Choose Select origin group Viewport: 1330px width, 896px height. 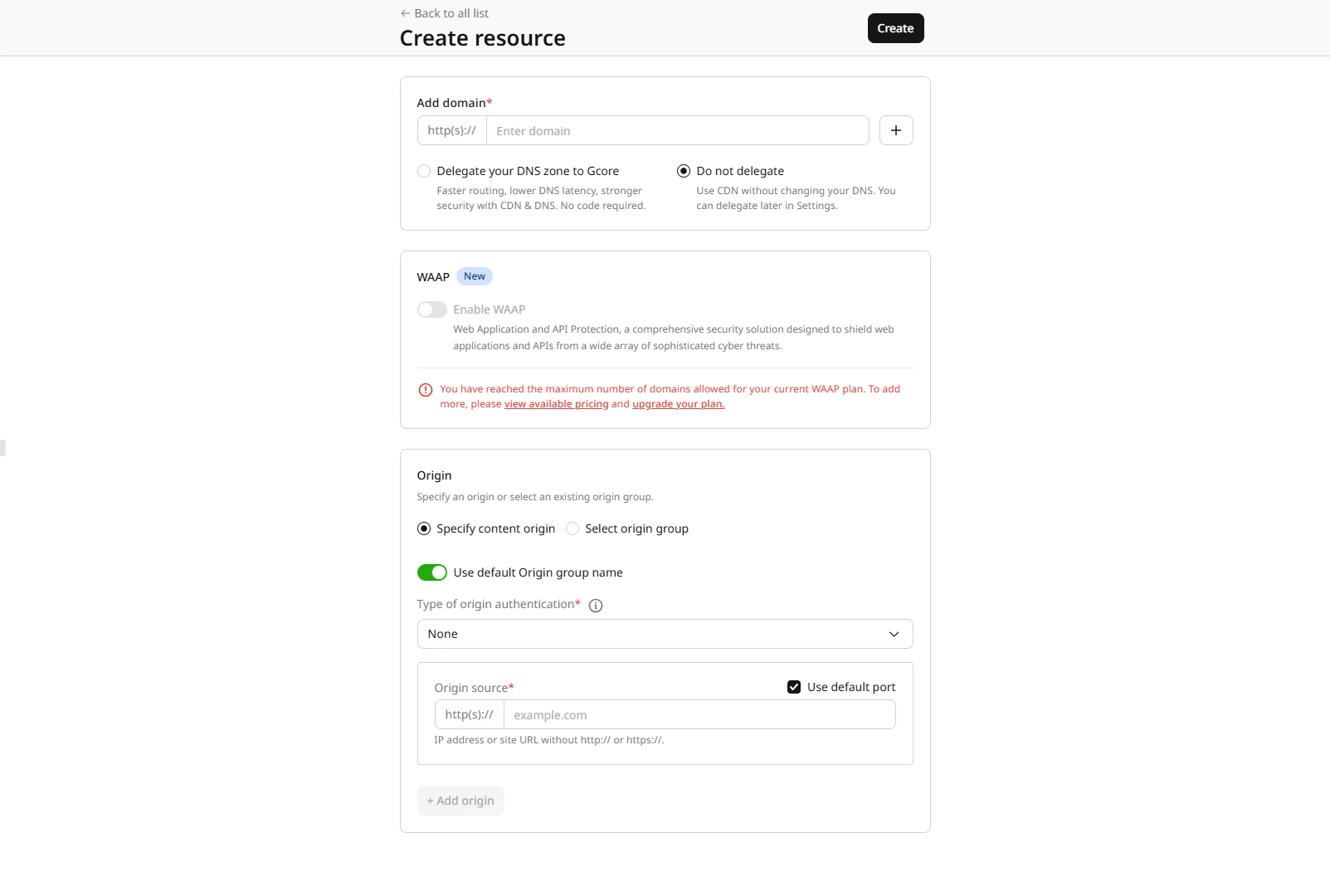pos(572,528)
